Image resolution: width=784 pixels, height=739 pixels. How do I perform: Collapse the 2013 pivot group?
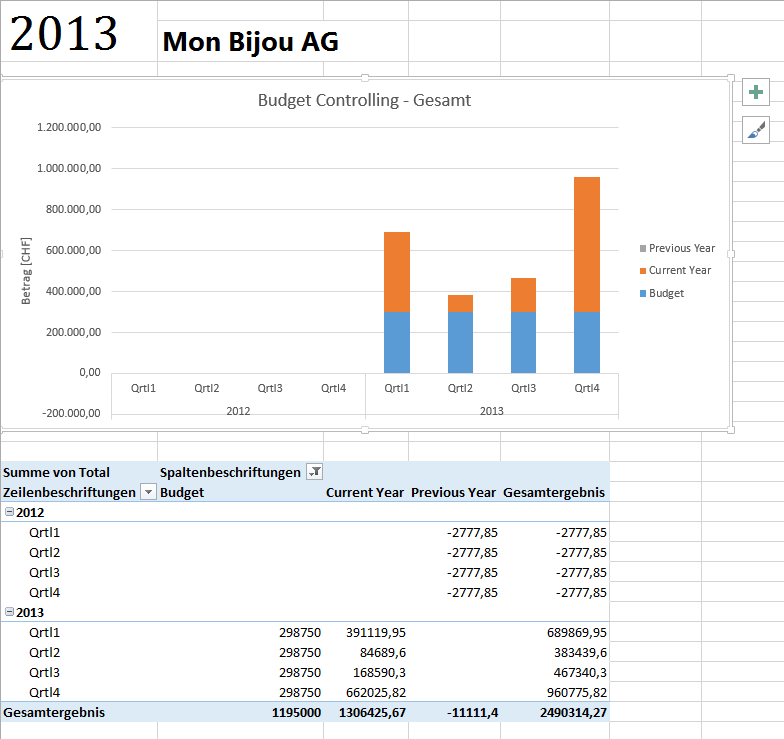pyautogui.click(x=10, y=612)
